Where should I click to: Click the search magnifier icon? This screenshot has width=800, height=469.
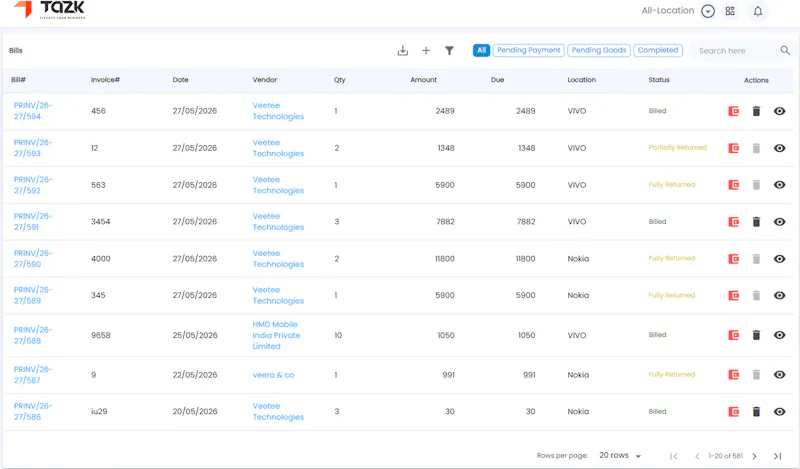pyautogui.click(x=785, y=51)
